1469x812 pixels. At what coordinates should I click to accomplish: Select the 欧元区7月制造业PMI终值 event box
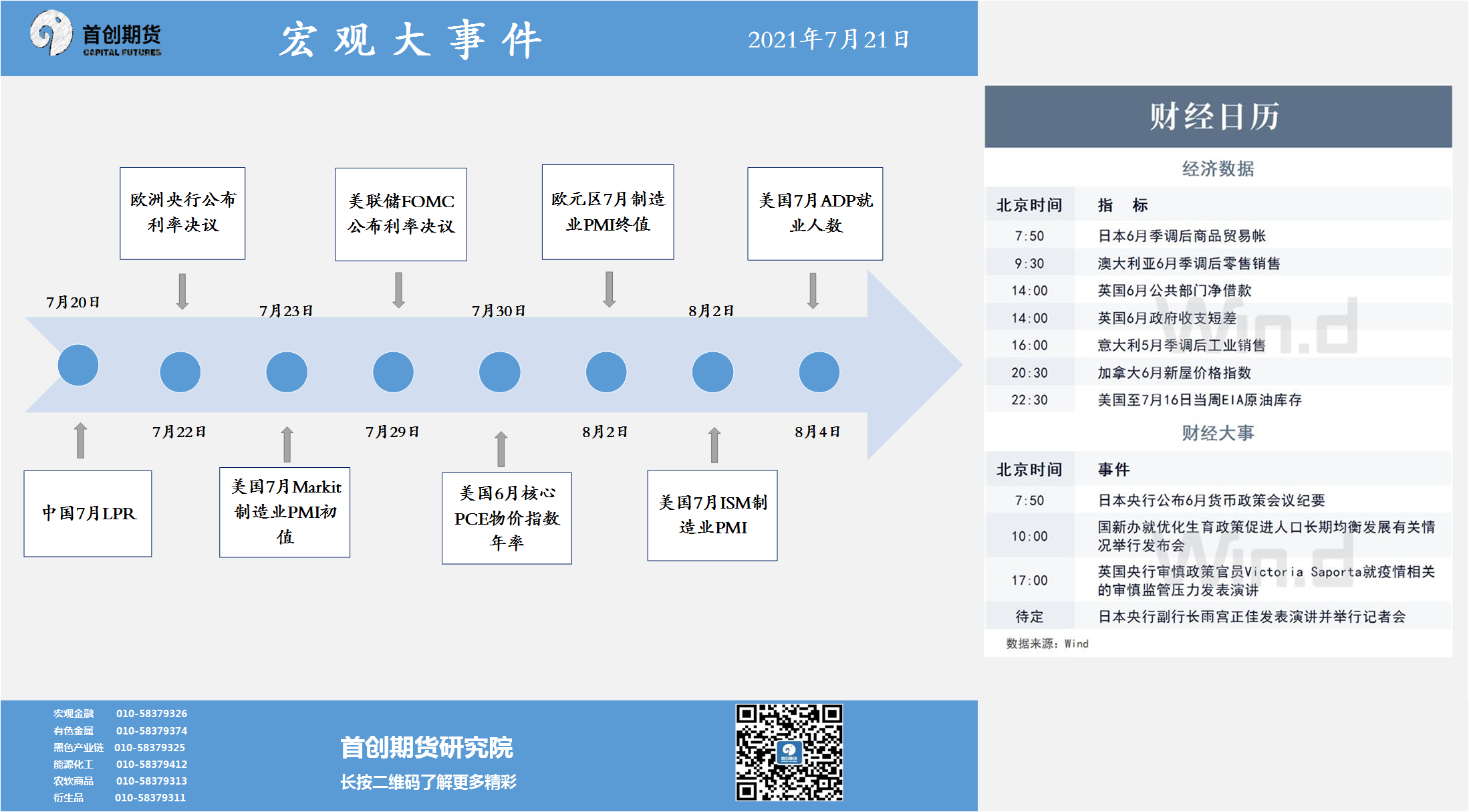(608, 212)
